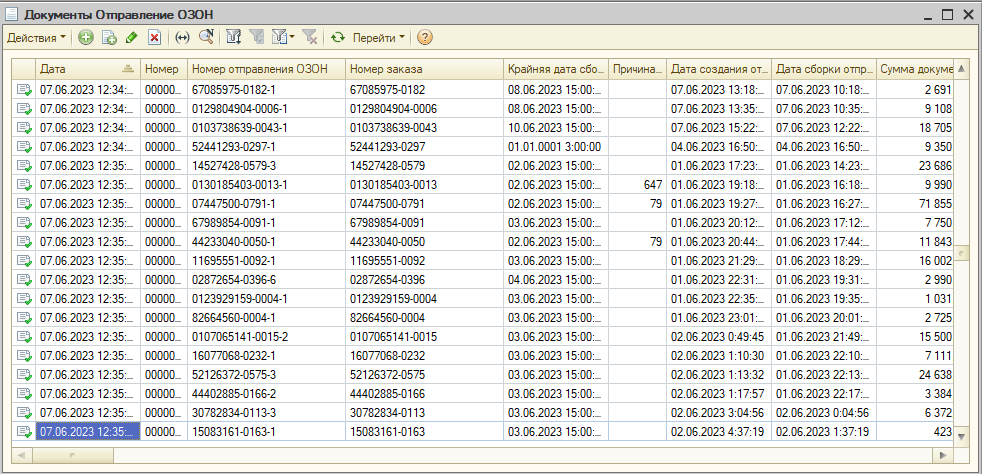Sort by the Дата column header
The width and height of the screenshot is (982, 474).
tap(88, 69)
